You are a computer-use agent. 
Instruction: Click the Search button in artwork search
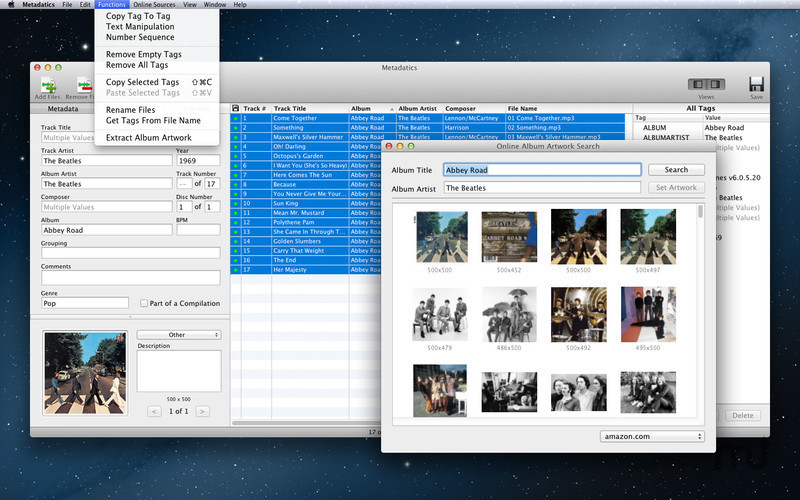(x=676, y=170)
